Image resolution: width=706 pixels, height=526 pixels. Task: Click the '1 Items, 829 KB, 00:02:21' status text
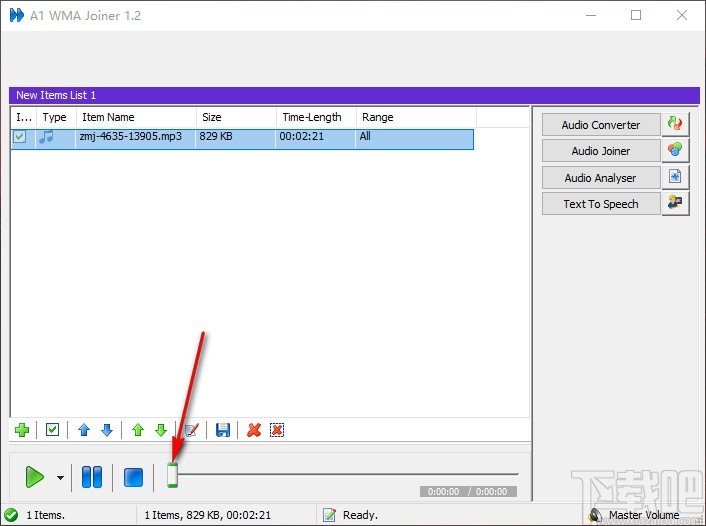pyautogui.click(x=208, y=515)
